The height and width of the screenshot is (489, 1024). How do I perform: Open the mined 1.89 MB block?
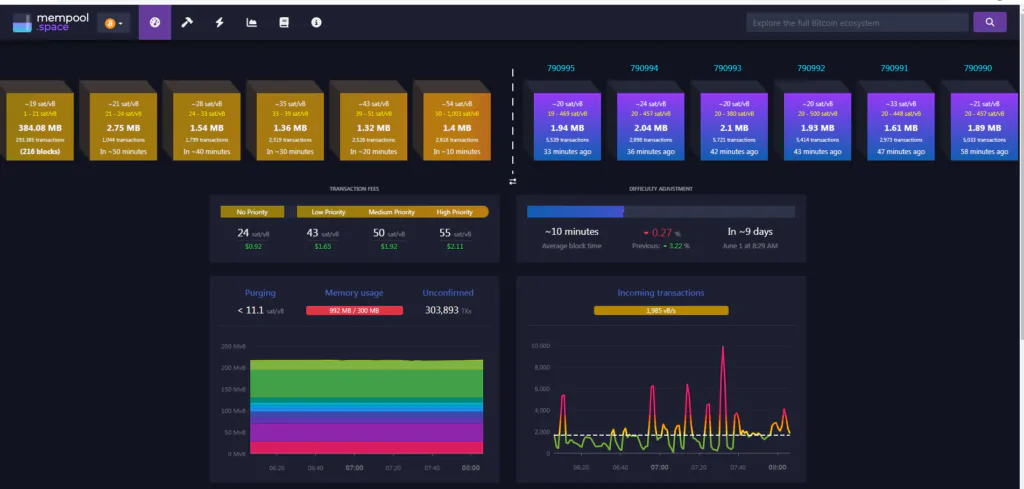(984, 127)
